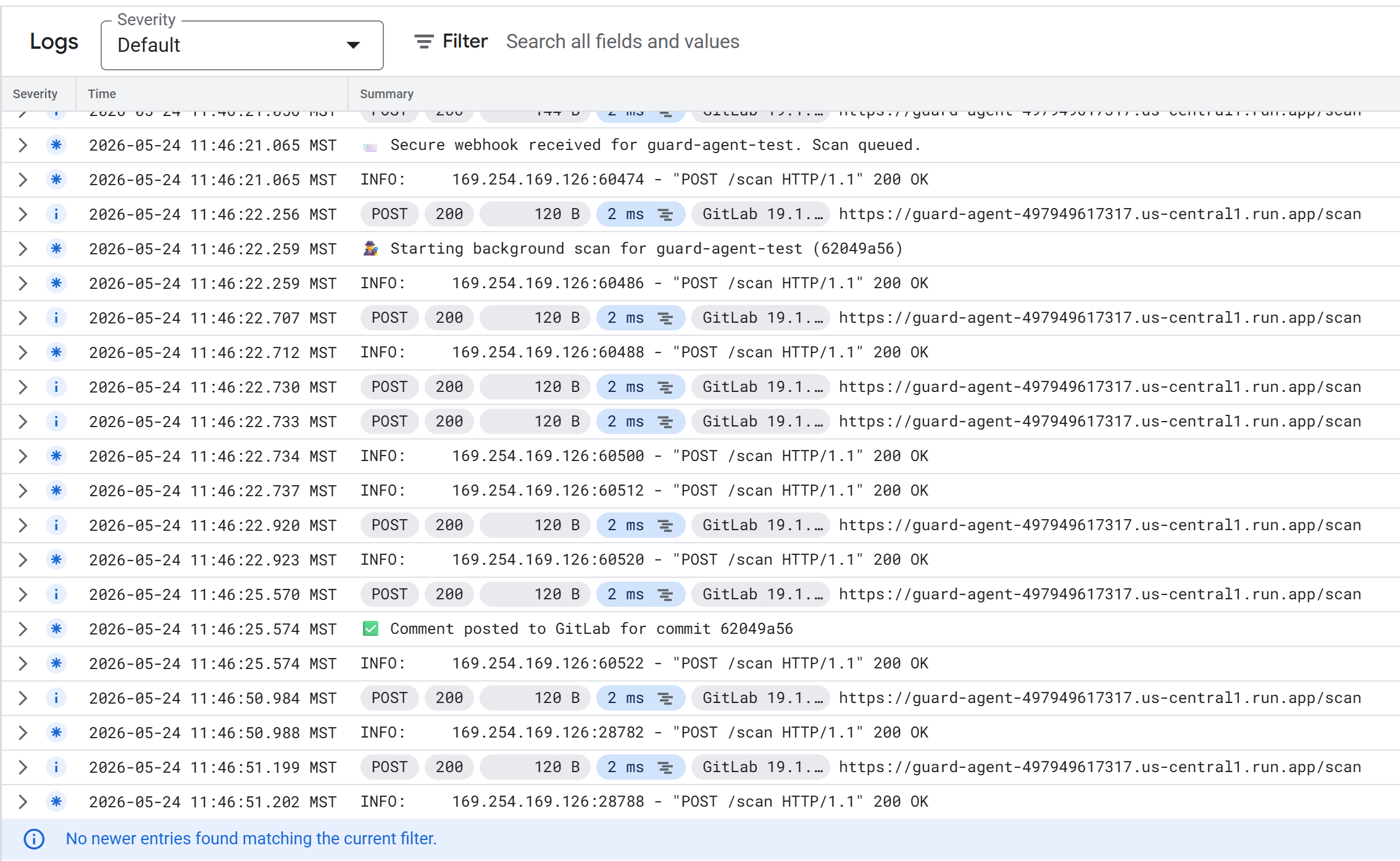This screenshot has width=1400, height=861.
Task: Click the POST chip in 11:46:22.733 row
Action: [x=390, y=422]
